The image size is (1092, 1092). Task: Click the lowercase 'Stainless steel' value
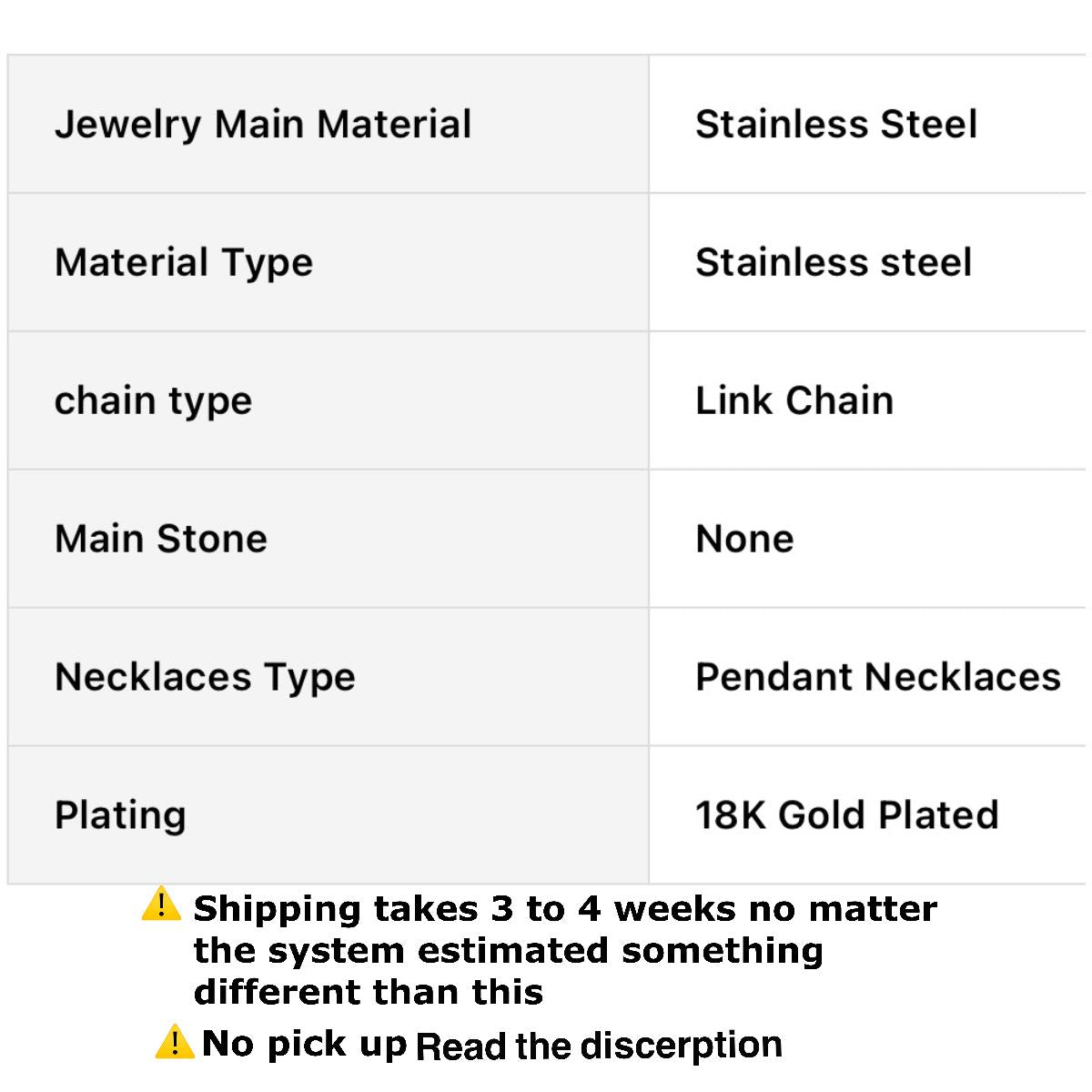coord(834,263)
